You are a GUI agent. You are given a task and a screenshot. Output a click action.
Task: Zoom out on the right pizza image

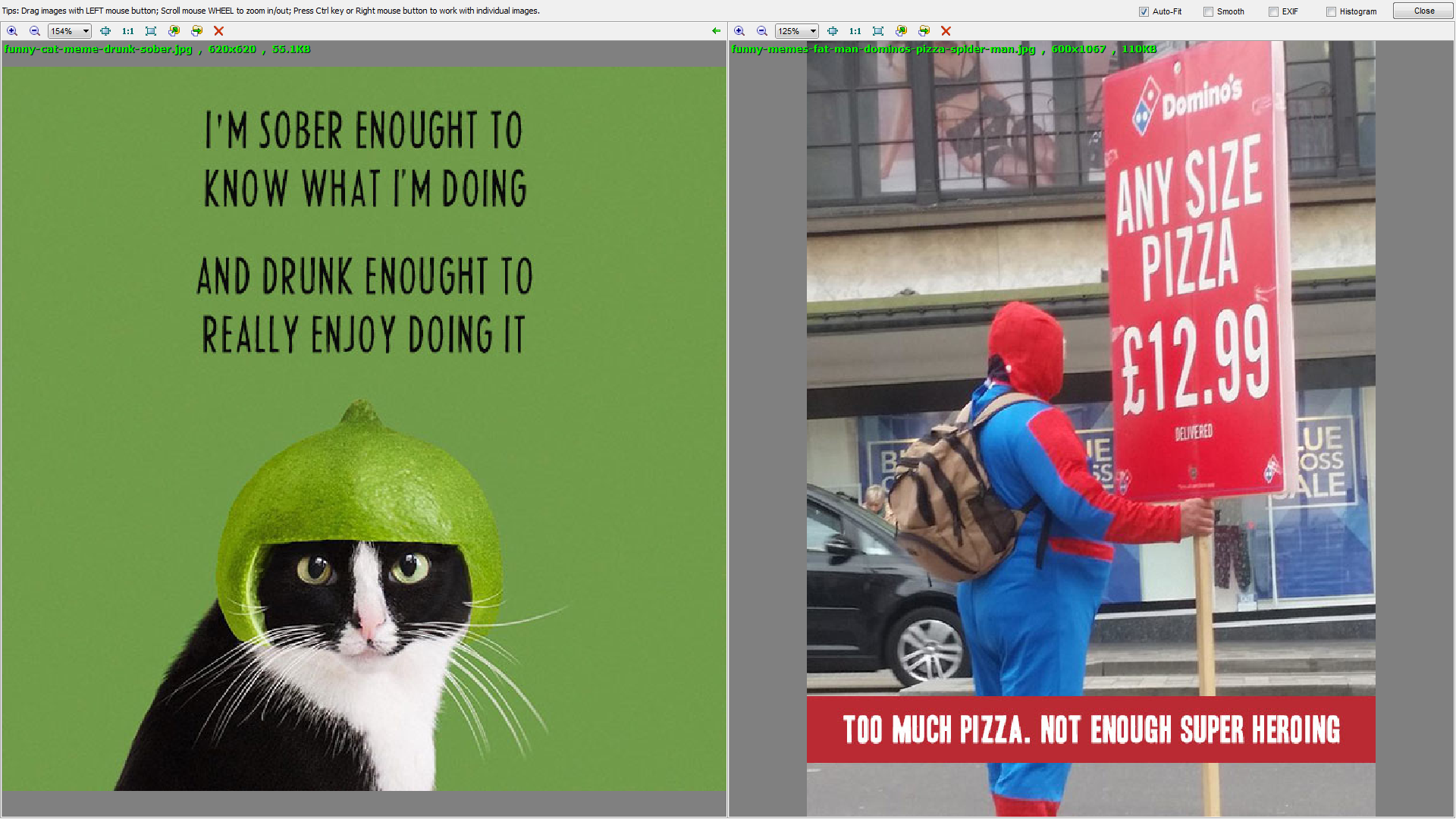click(762, 31)
